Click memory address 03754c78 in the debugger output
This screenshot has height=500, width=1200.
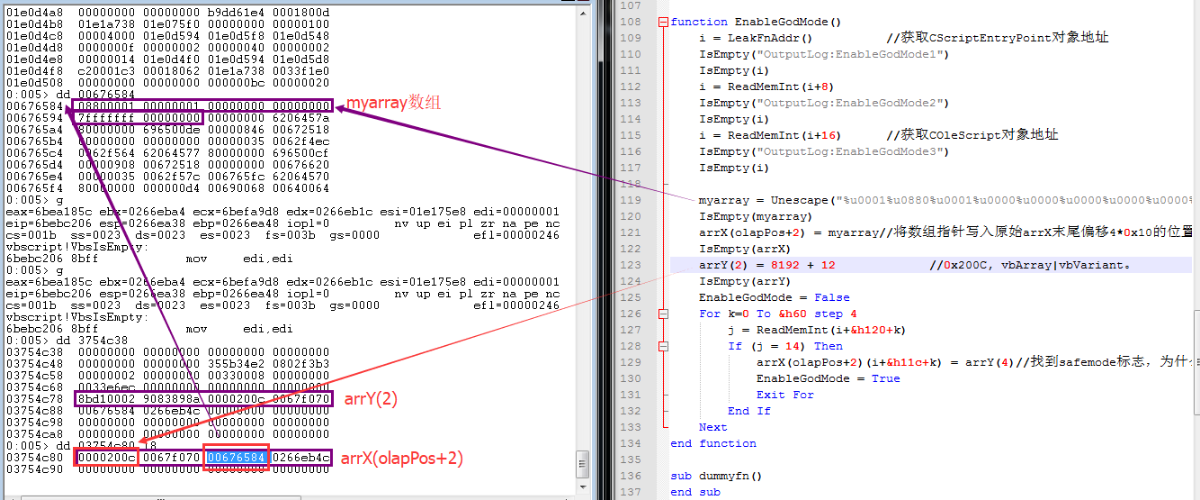coord(34,398)
